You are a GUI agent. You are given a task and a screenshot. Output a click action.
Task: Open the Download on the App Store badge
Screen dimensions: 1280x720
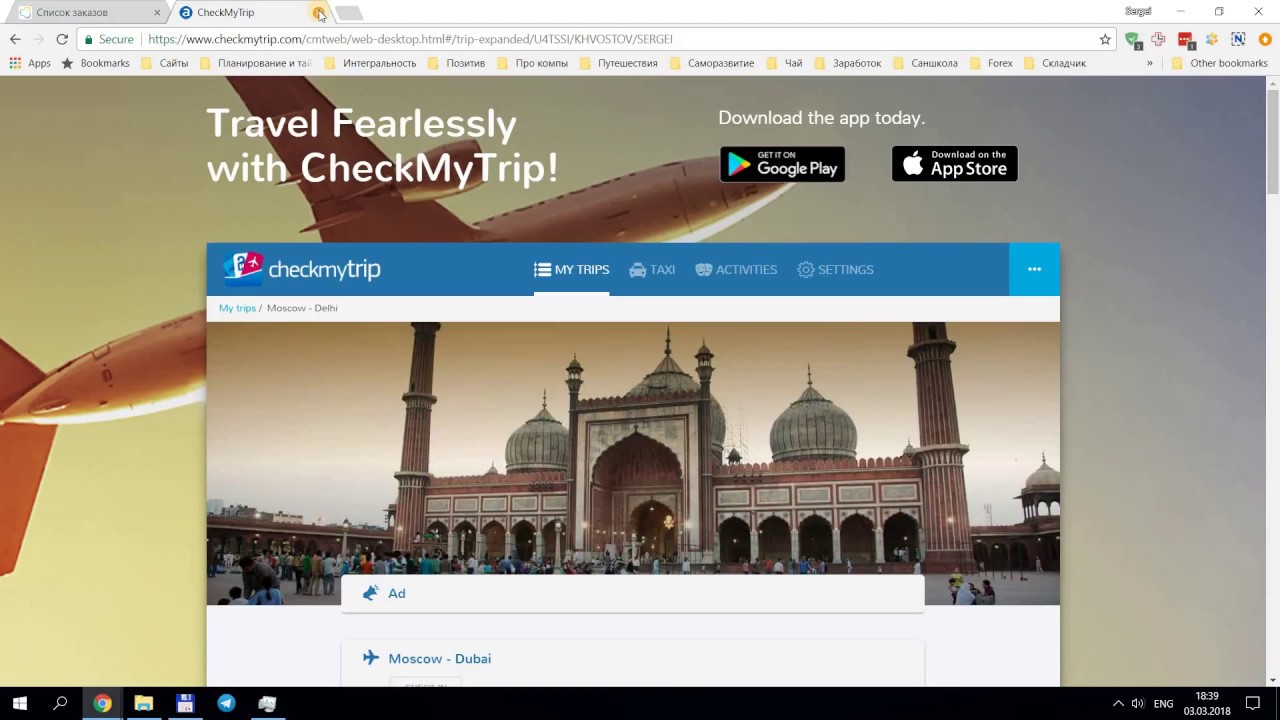(954, 164)
